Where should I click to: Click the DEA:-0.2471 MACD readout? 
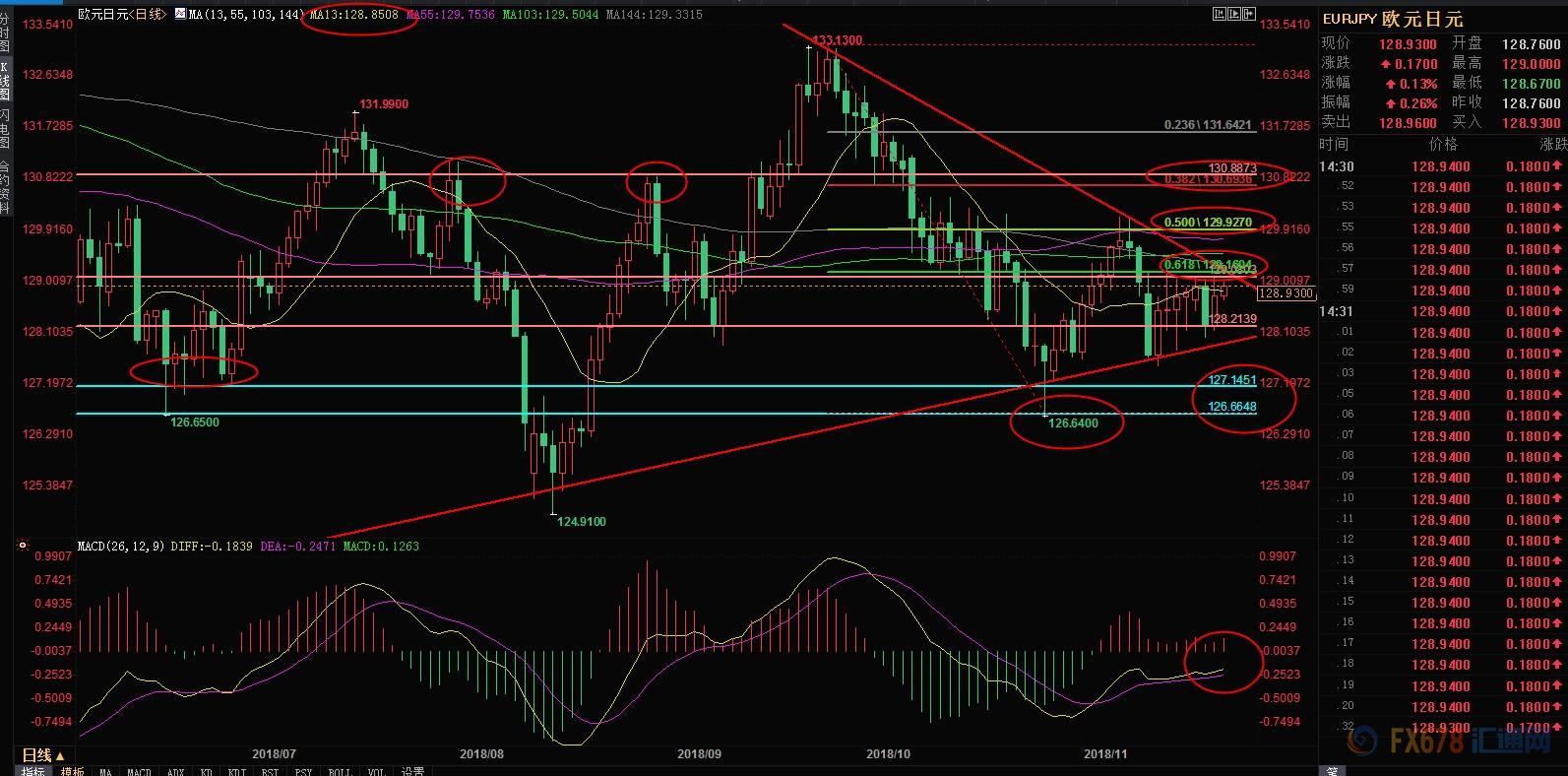point(298,545)
